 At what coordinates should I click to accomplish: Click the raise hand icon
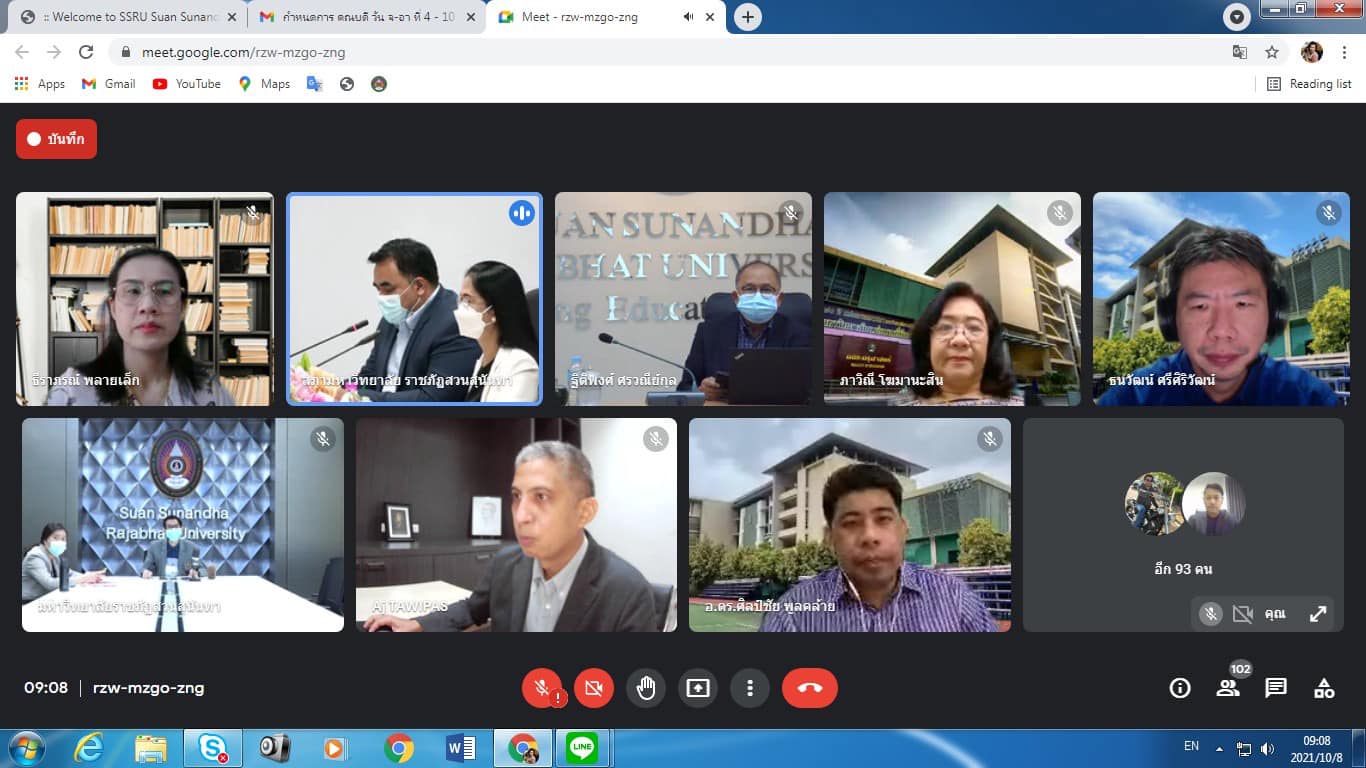(646, 688)
